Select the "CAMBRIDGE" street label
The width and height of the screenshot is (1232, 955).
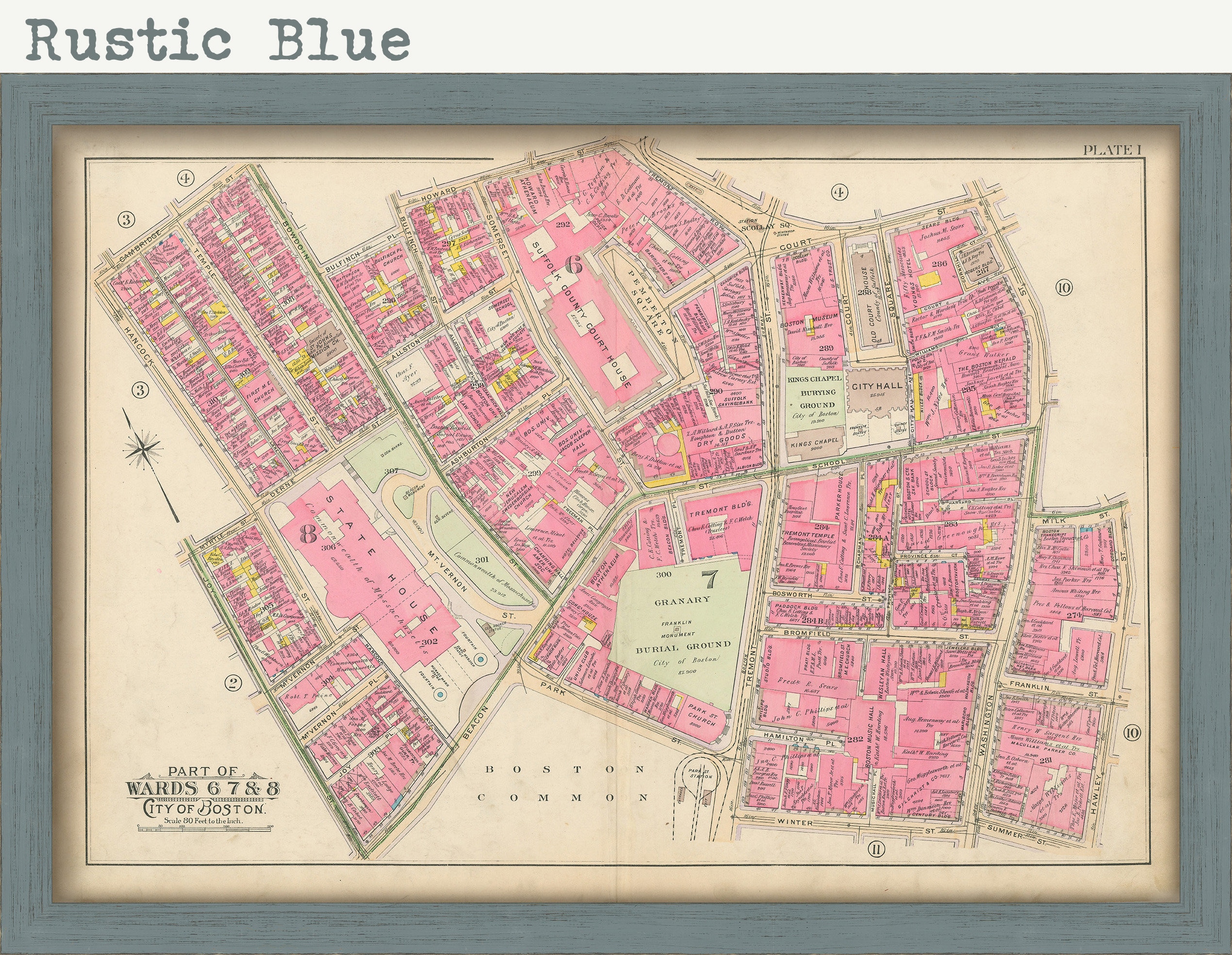tap(140, 245)
